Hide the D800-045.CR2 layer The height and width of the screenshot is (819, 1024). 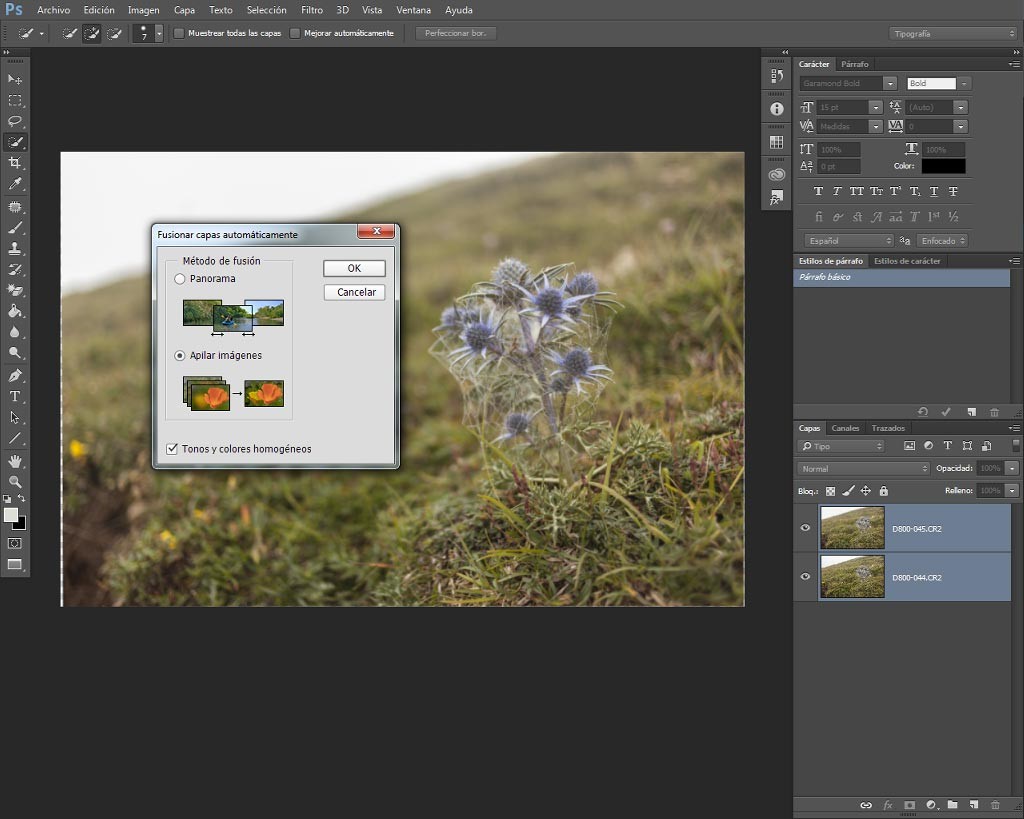(x=805, y=528)
